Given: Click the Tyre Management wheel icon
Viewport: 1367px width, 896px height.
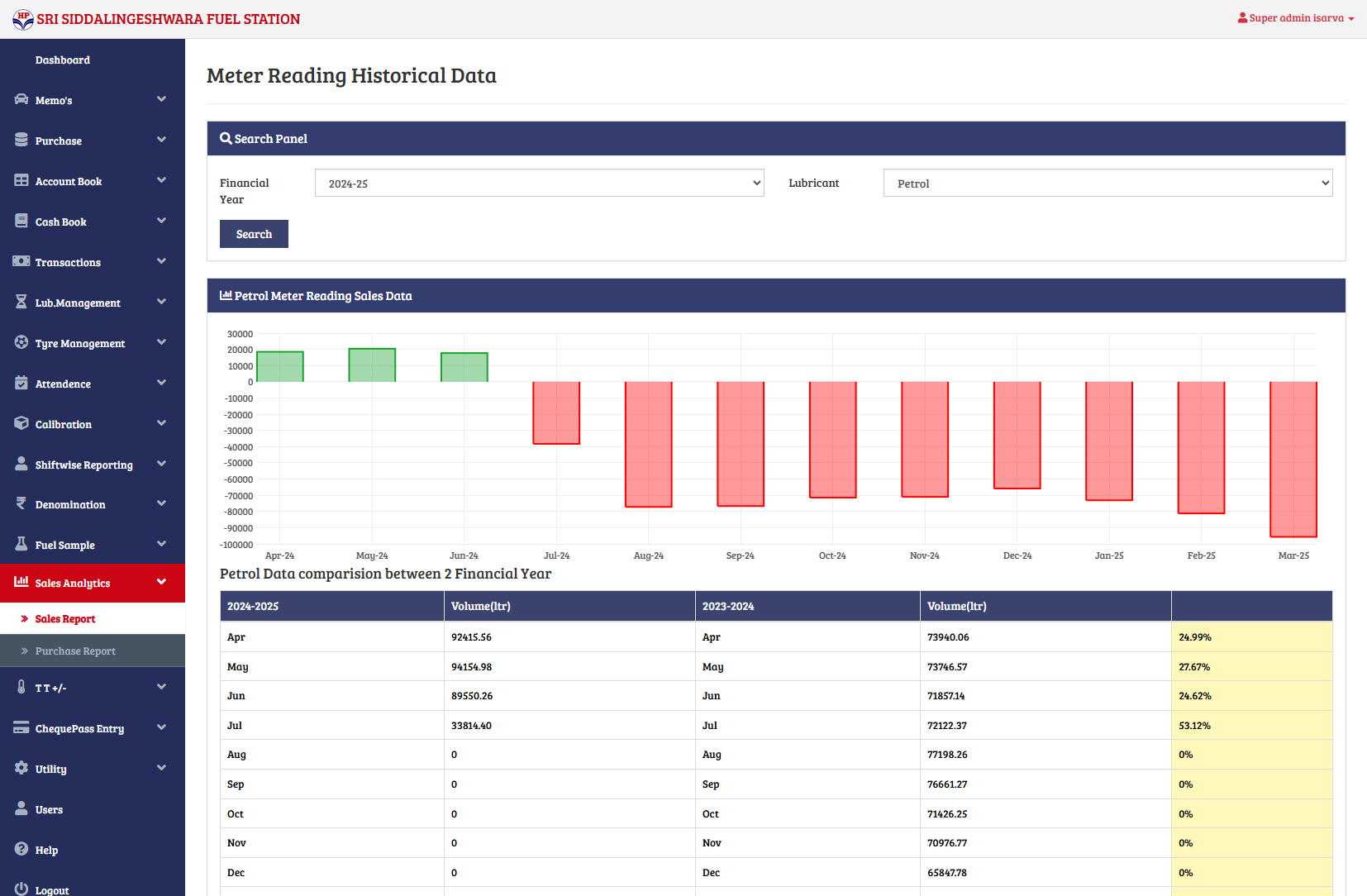Looking at the screenshot, I should click(21, 342).
